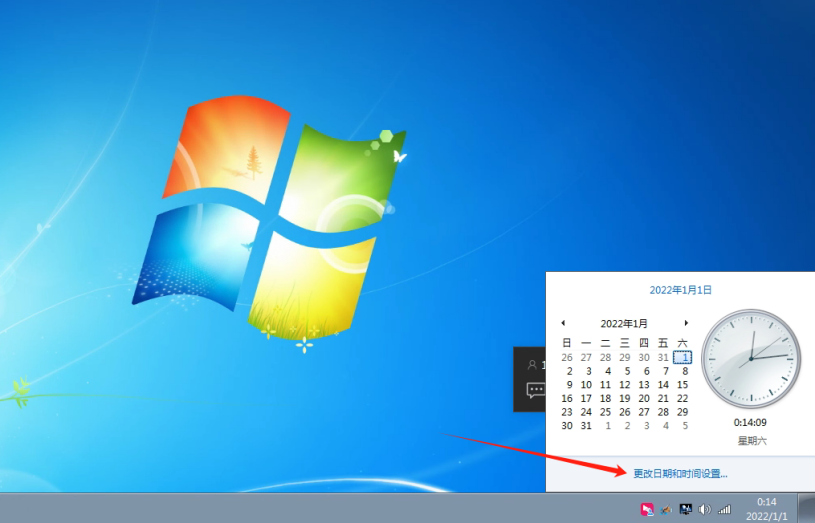Select January 18 in the calendar
The image size is (815, 523).
[606, 398]
